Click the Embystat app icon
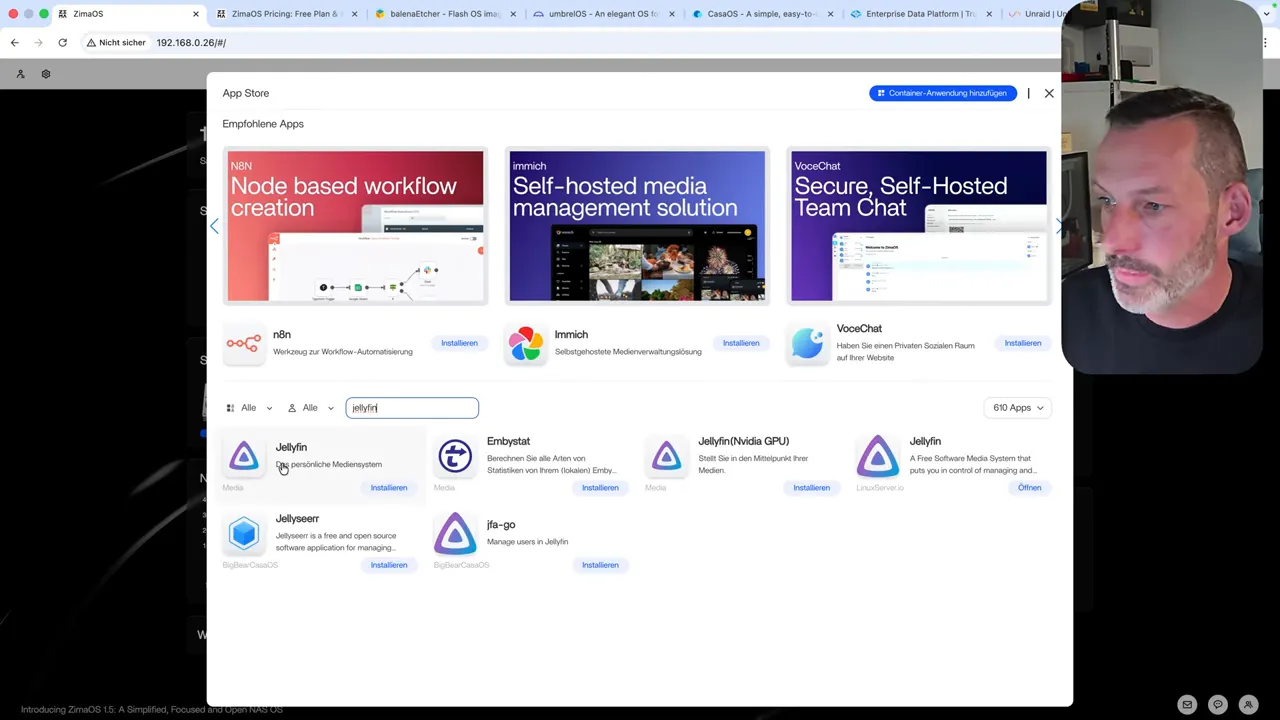 [x=455, y=456]
